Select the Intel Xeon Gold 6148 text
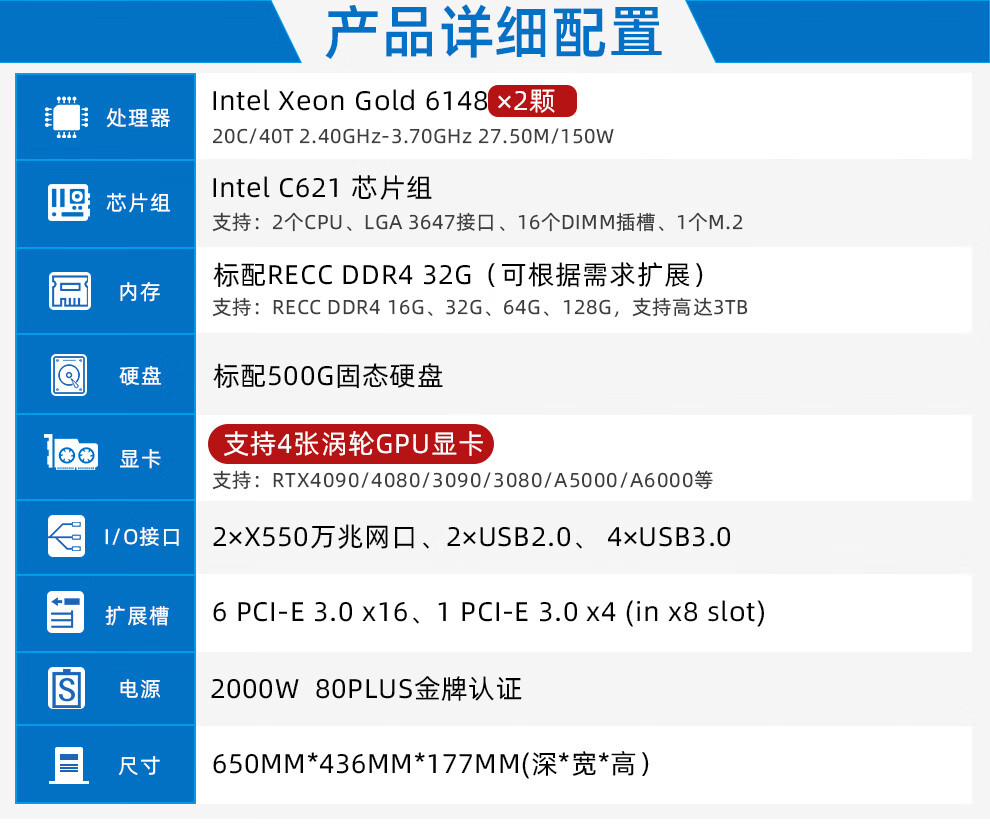The image size is (990, 840). coord(349,101)
